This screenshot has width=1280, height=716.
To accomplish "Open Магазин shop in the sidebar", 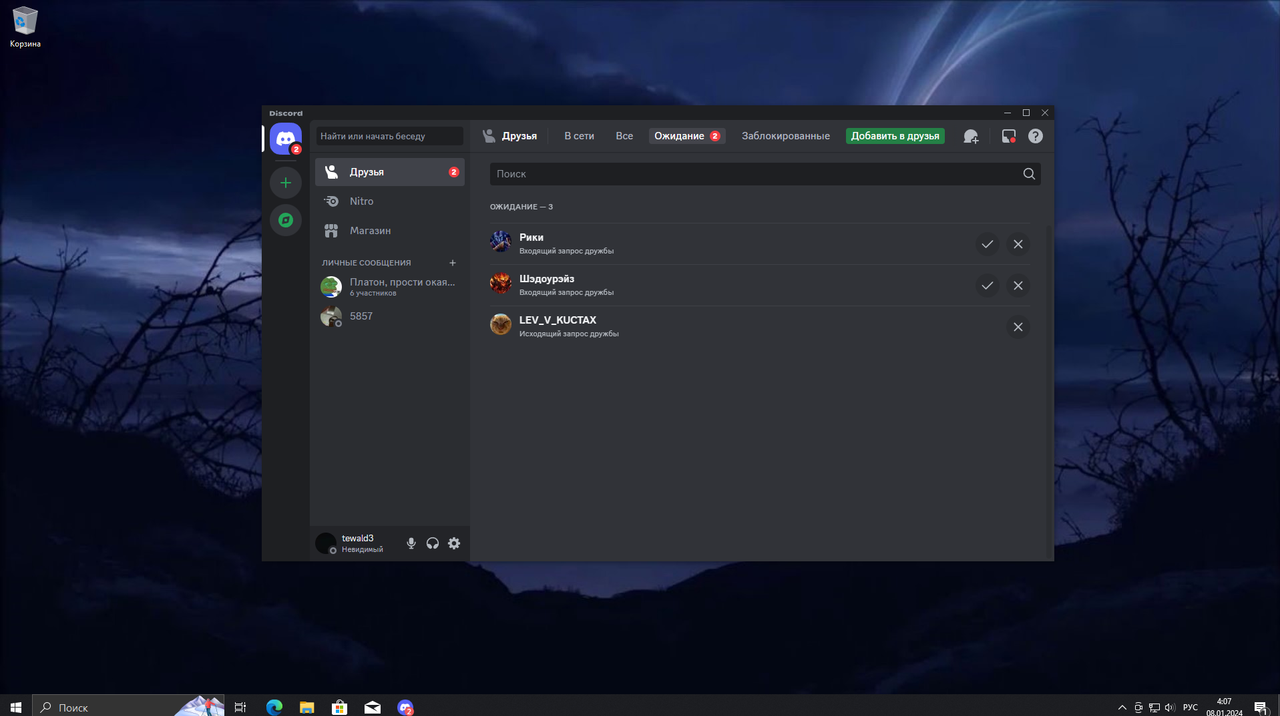I will [390, 231].
